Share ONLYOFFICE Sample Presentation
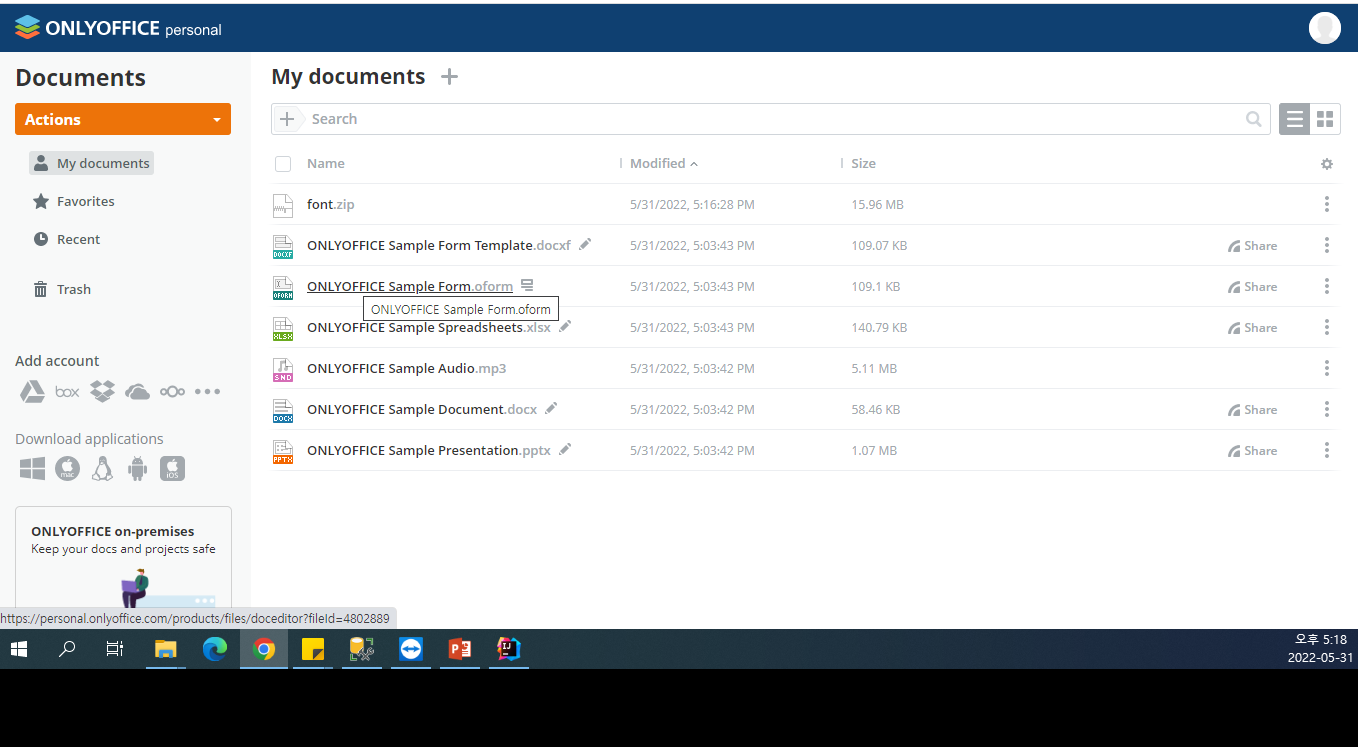 click(1253, 450)
